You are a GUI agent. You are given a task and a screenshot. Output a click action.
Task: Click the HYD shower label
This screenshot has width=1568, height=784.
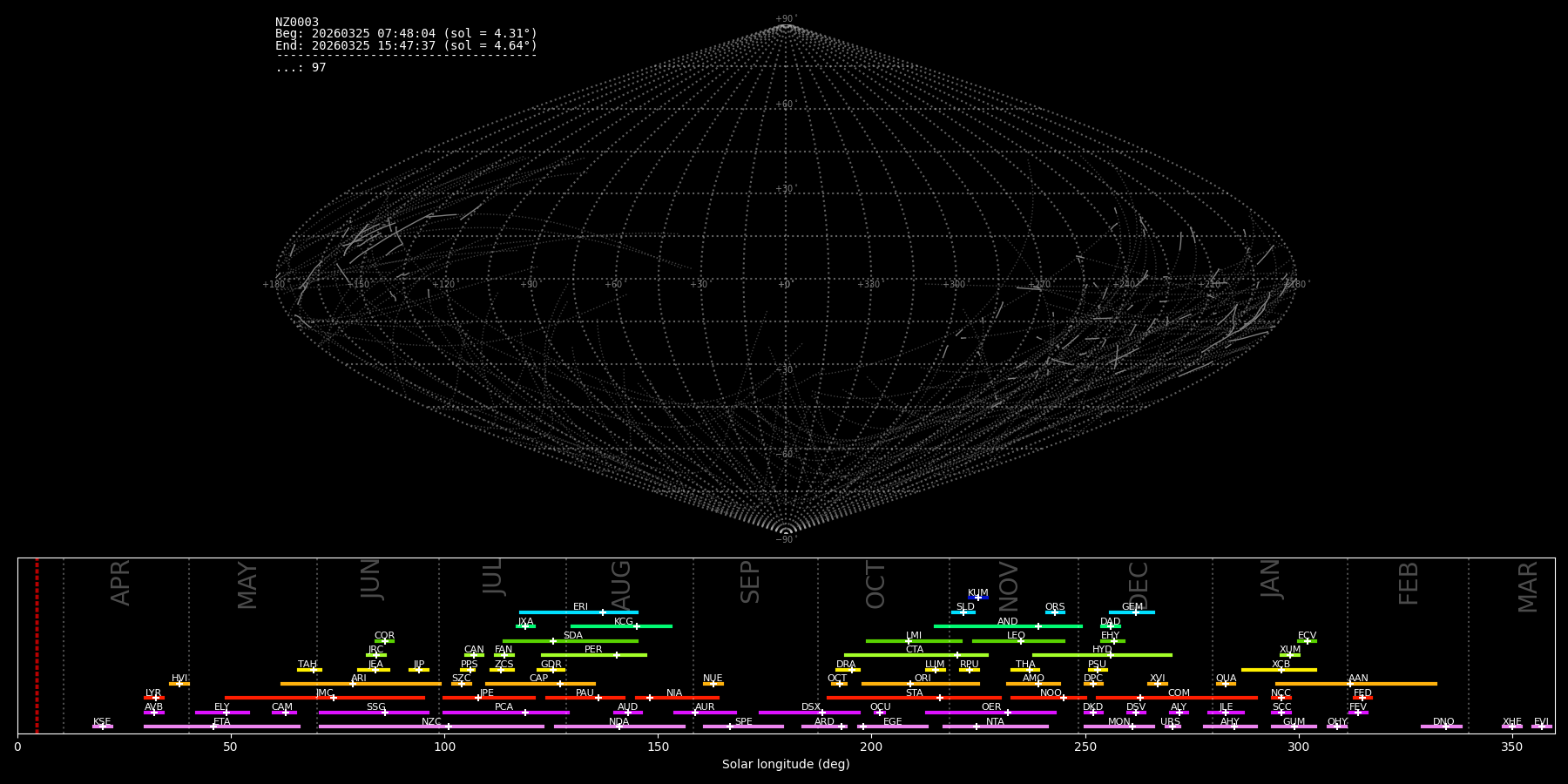coord(1102,650)
